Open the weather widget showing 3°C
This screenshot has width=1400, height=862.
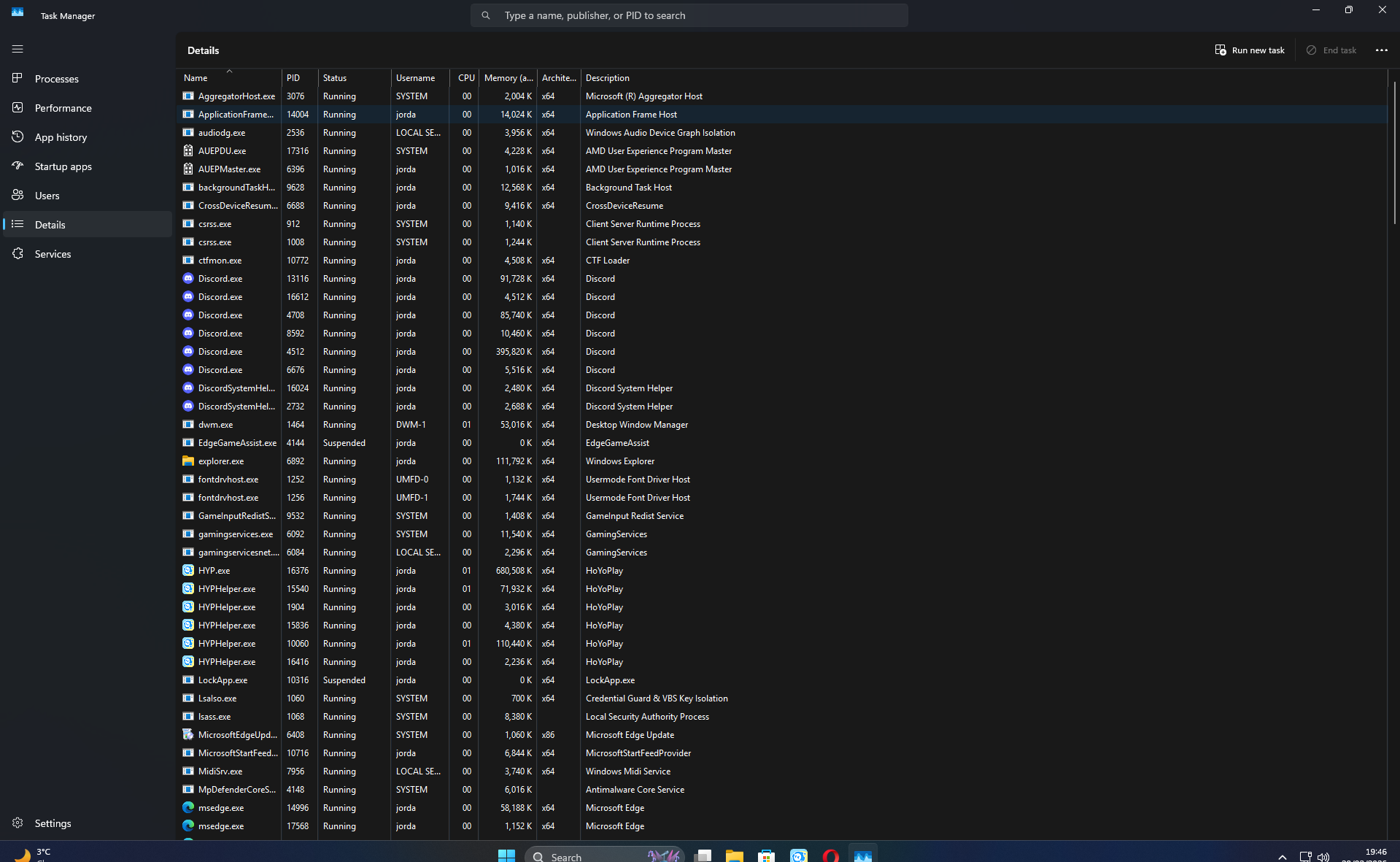pos(33,855)
